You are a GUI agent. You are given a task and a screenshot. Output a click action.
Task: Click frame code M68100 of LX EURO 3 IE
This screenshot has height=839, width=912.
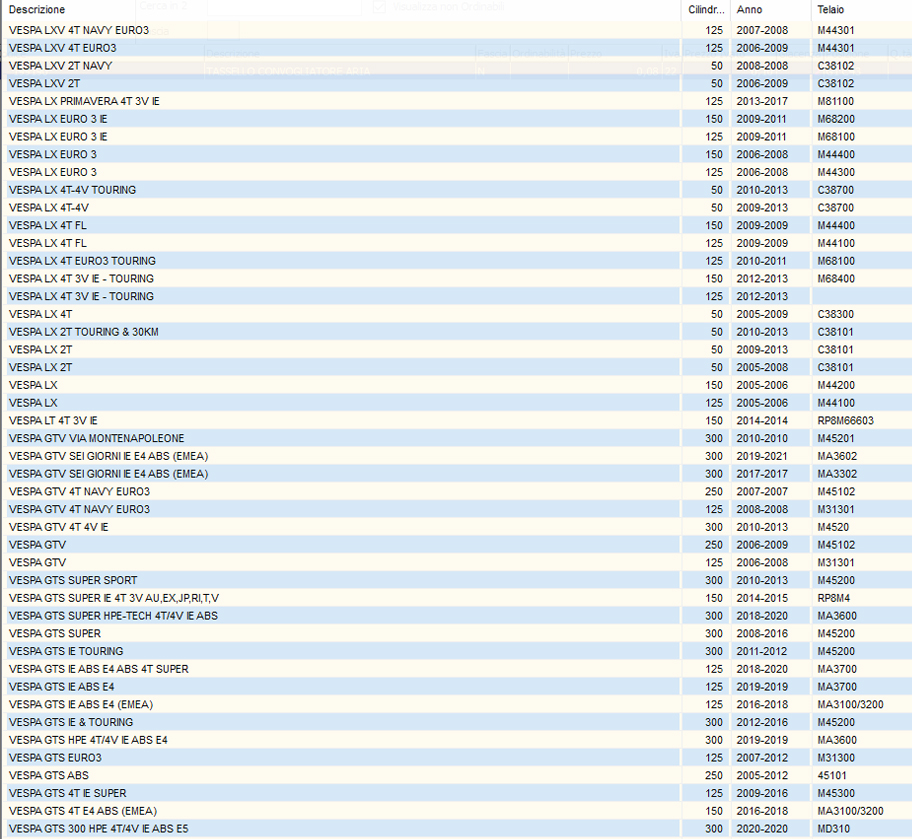[x=836, y=137]
